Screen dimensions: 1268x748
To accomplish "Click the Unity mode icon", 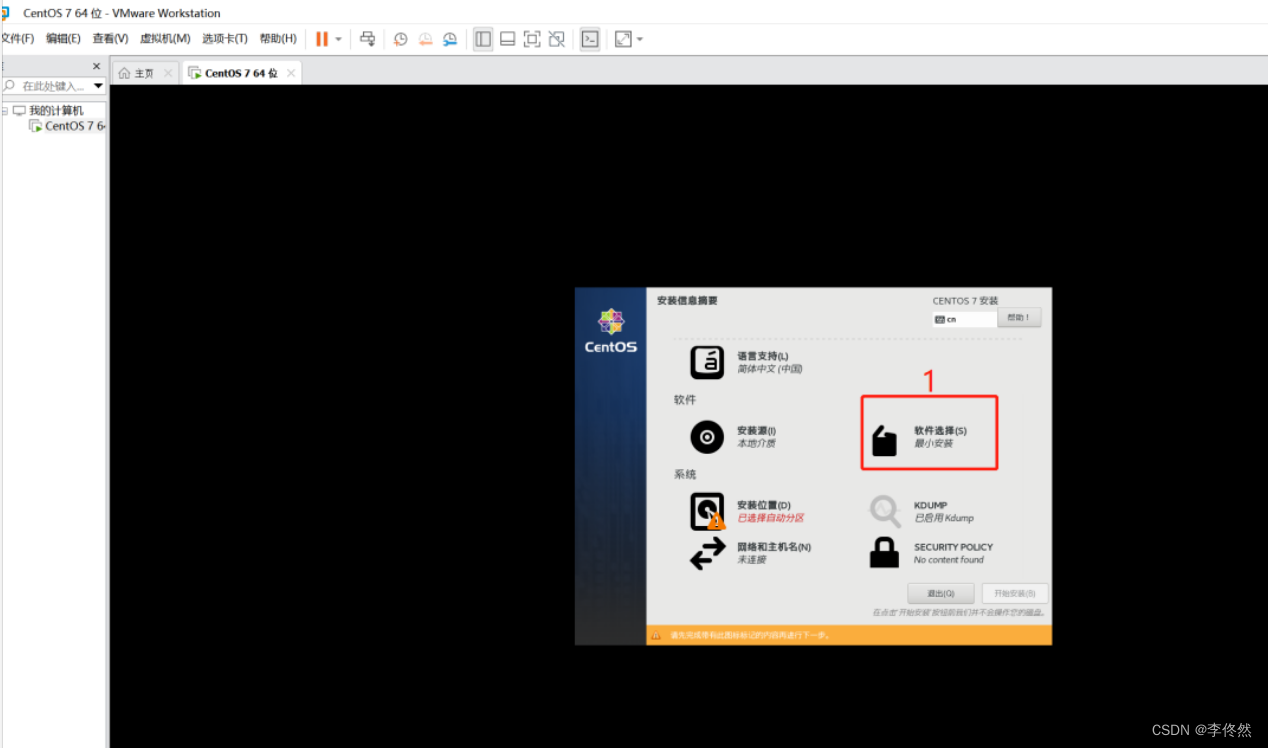I will pyautogui.click(x=557, y=39).
